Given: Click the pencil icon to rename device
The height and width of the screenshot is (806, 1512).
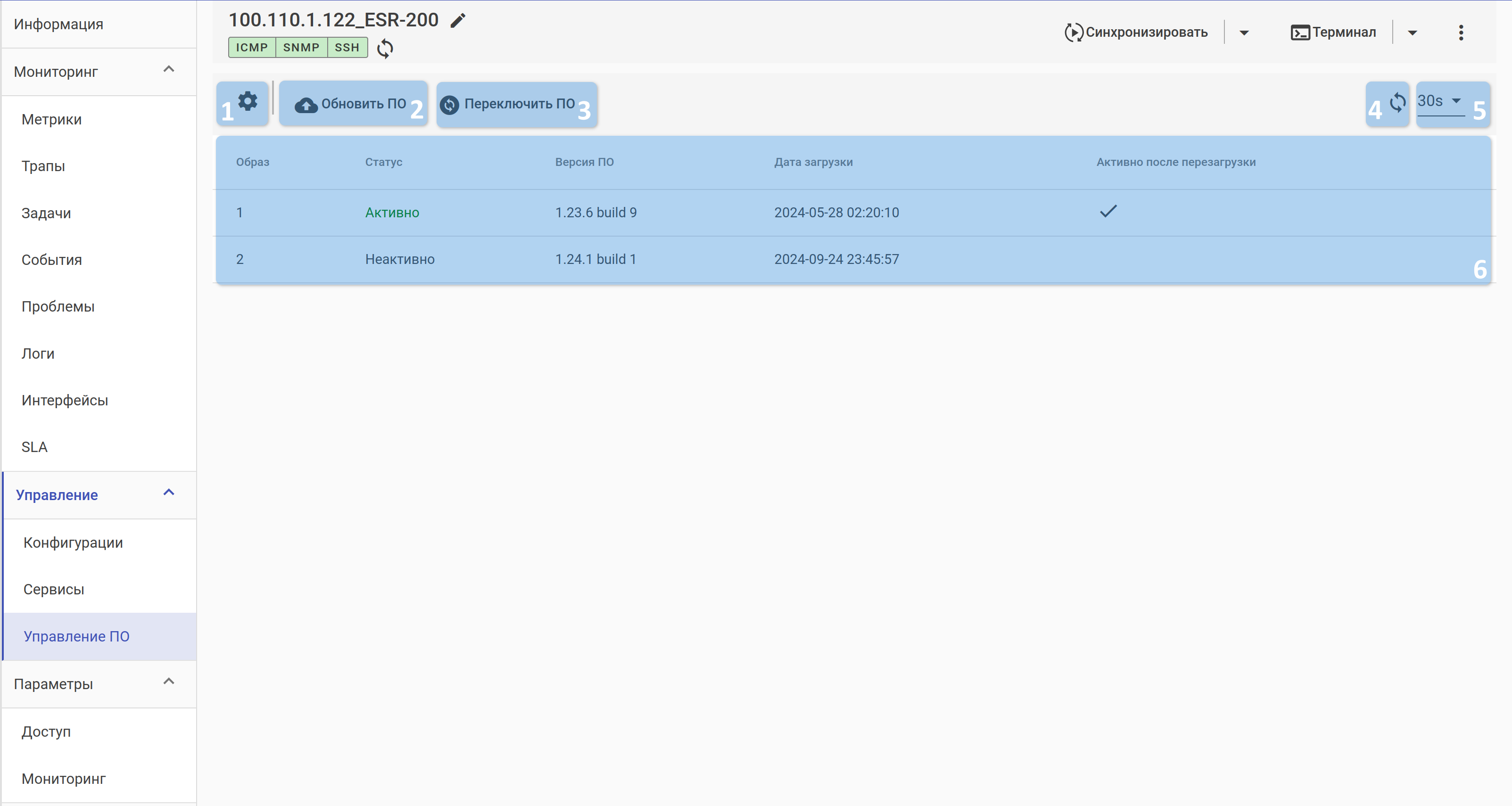Looking at the screenshot, I should coord(458,21).
